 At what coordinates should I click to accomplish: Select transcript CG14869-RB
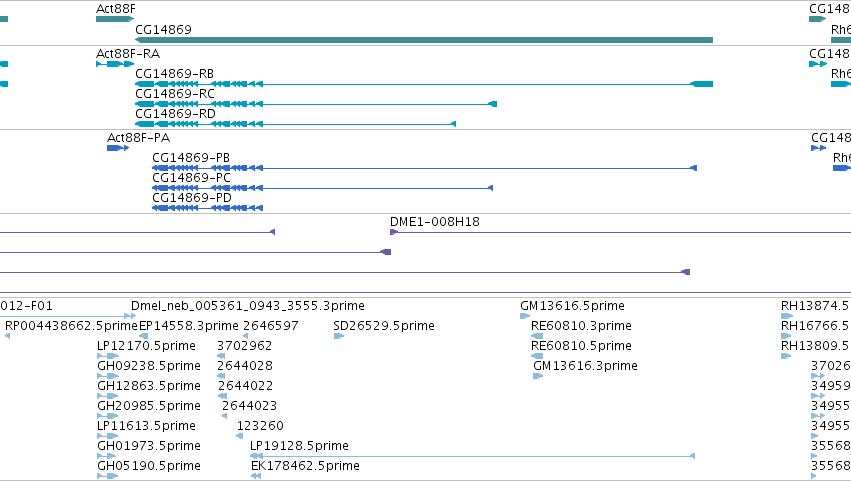(x=424, y=84)
